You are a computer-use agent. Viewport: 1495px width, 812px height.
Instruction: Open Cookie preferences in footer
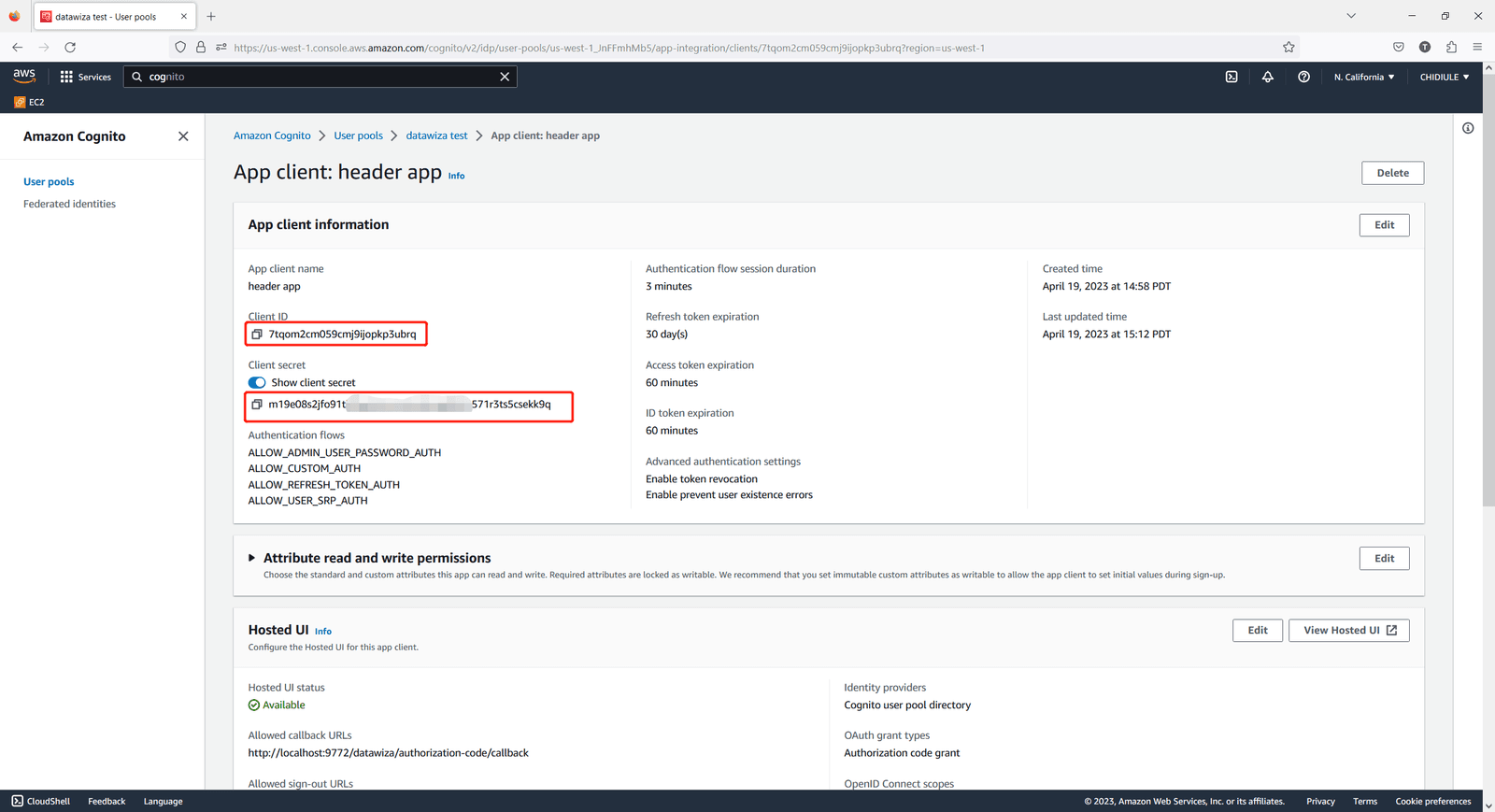1433,801
